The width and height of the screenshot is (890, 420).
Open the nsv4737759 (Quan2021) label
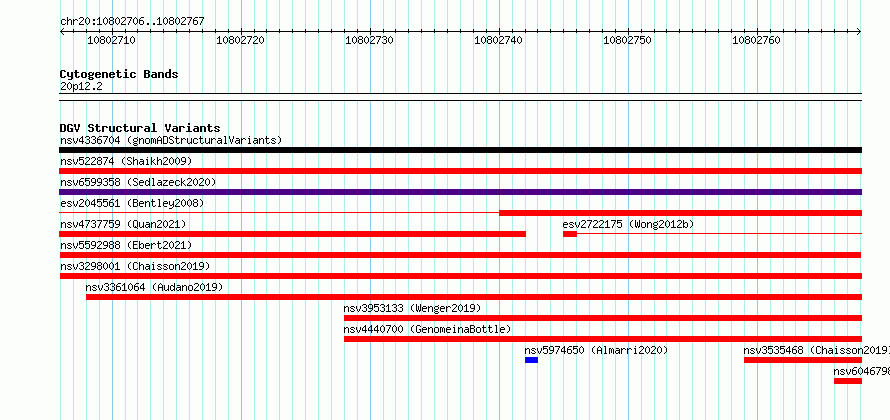click(x=123, y=224)
